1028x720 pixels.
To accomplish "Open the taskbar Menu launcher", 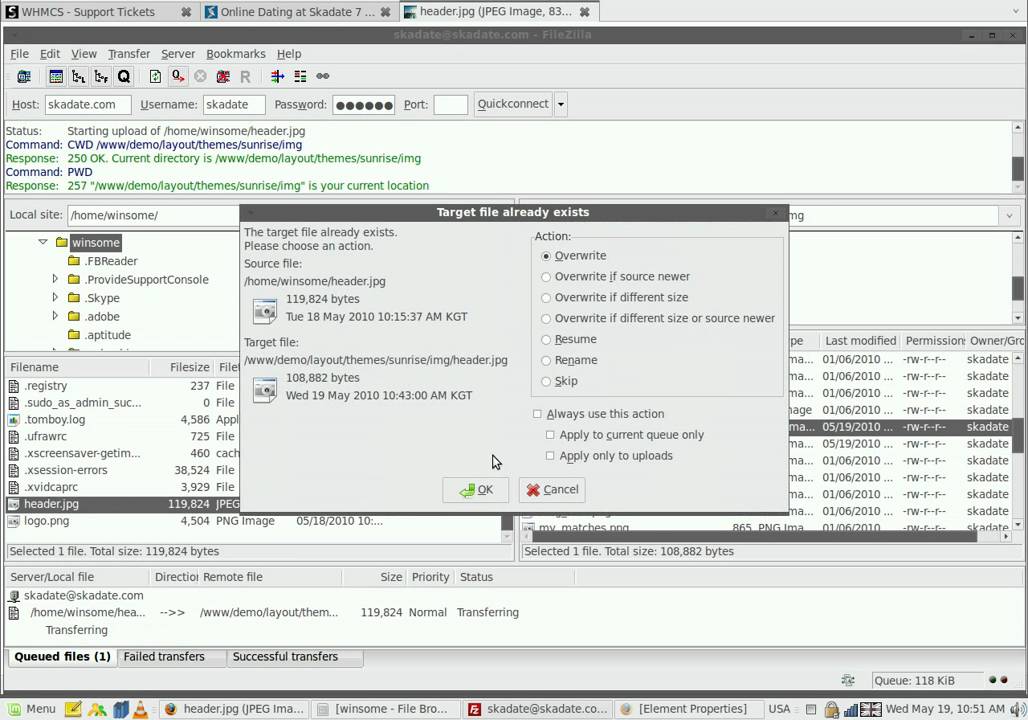I will tap(32, 709).
